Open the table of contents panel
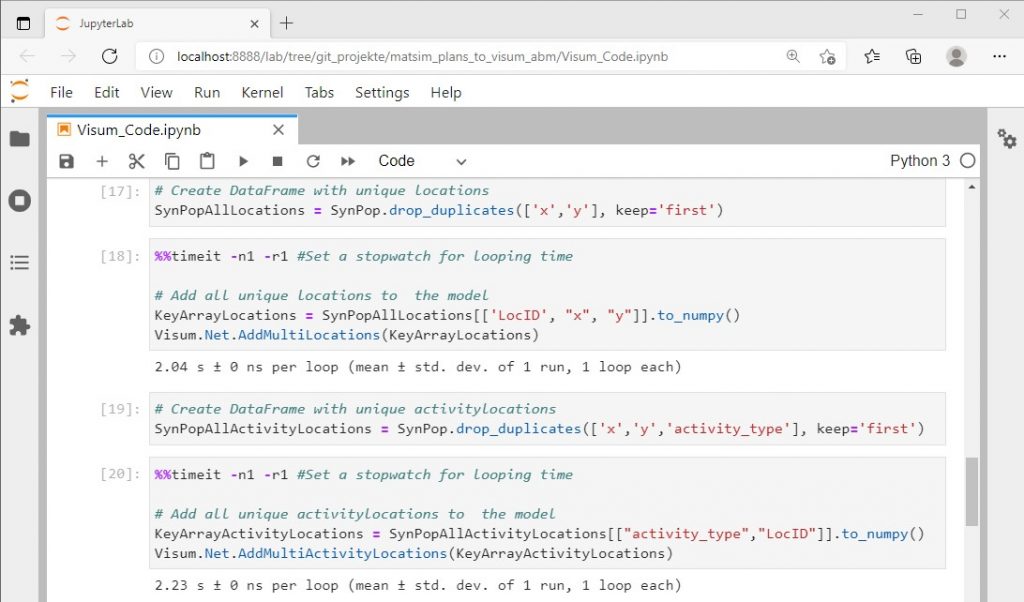This screenshot has width=1024, height=602. coord(20,263)
